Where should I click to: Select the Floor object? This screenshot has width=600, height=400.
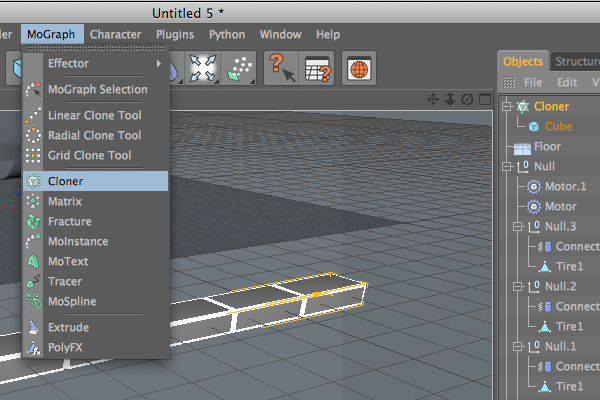[x=547, y=147]
